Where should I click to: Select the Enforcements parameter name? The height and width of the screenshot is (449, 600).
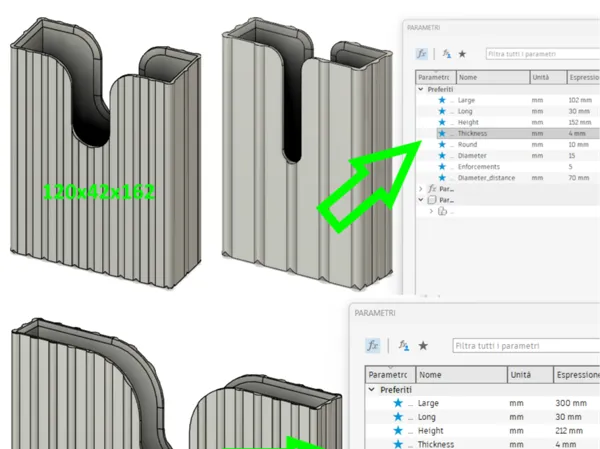[x=479, y=167]
